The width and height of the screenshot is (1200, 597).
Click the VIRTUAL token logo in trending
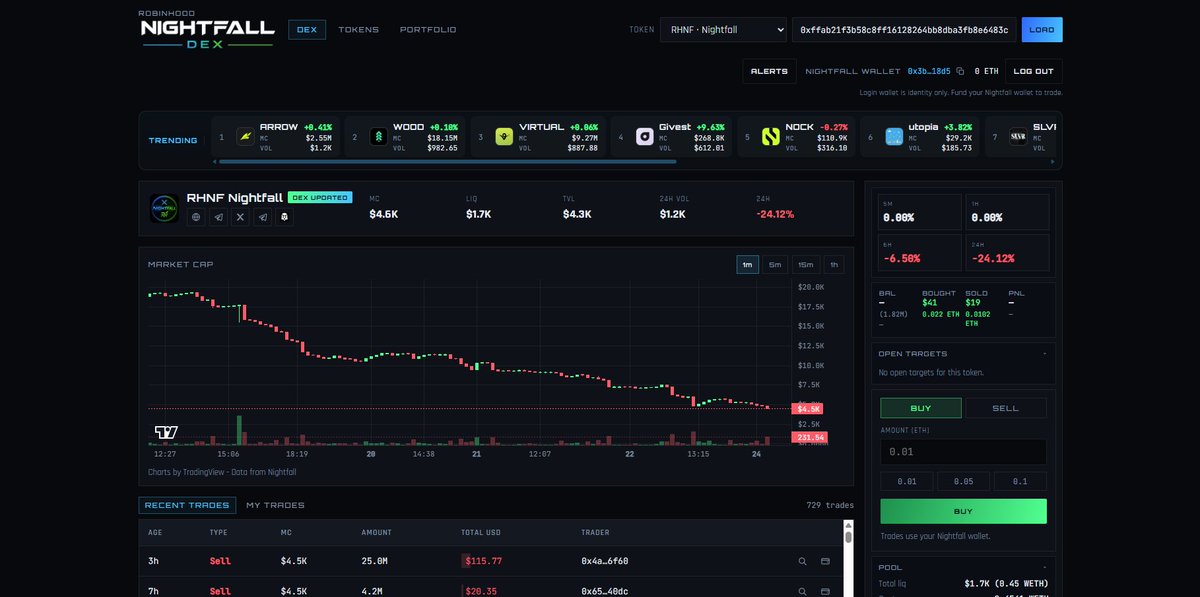pyautogui.click(x=504, y=137)
